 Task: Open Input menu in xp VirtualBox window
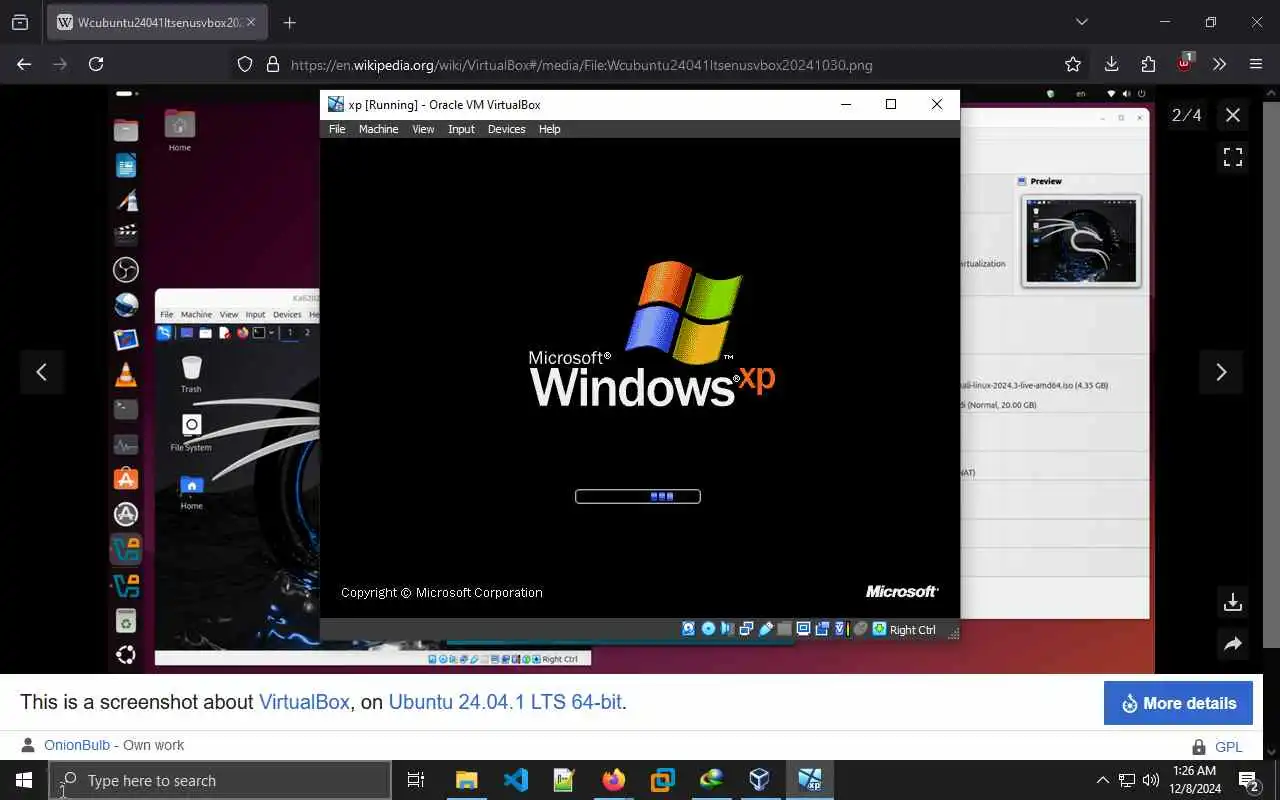pyautogui.click(x=461, y=129)
